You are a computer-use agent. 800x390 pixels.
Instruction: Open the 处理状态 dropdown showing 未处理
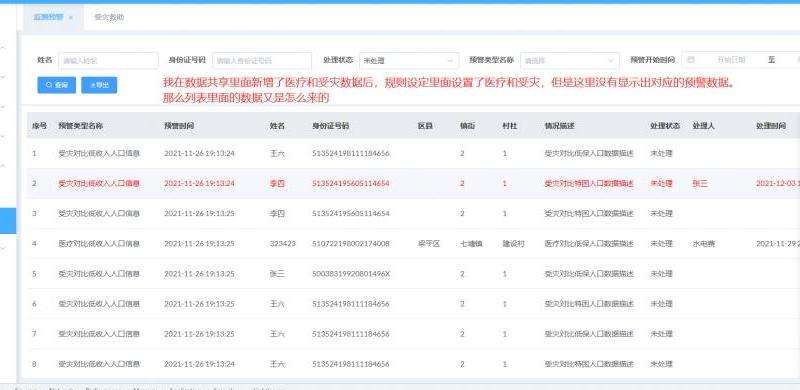(x=409, y=60)
